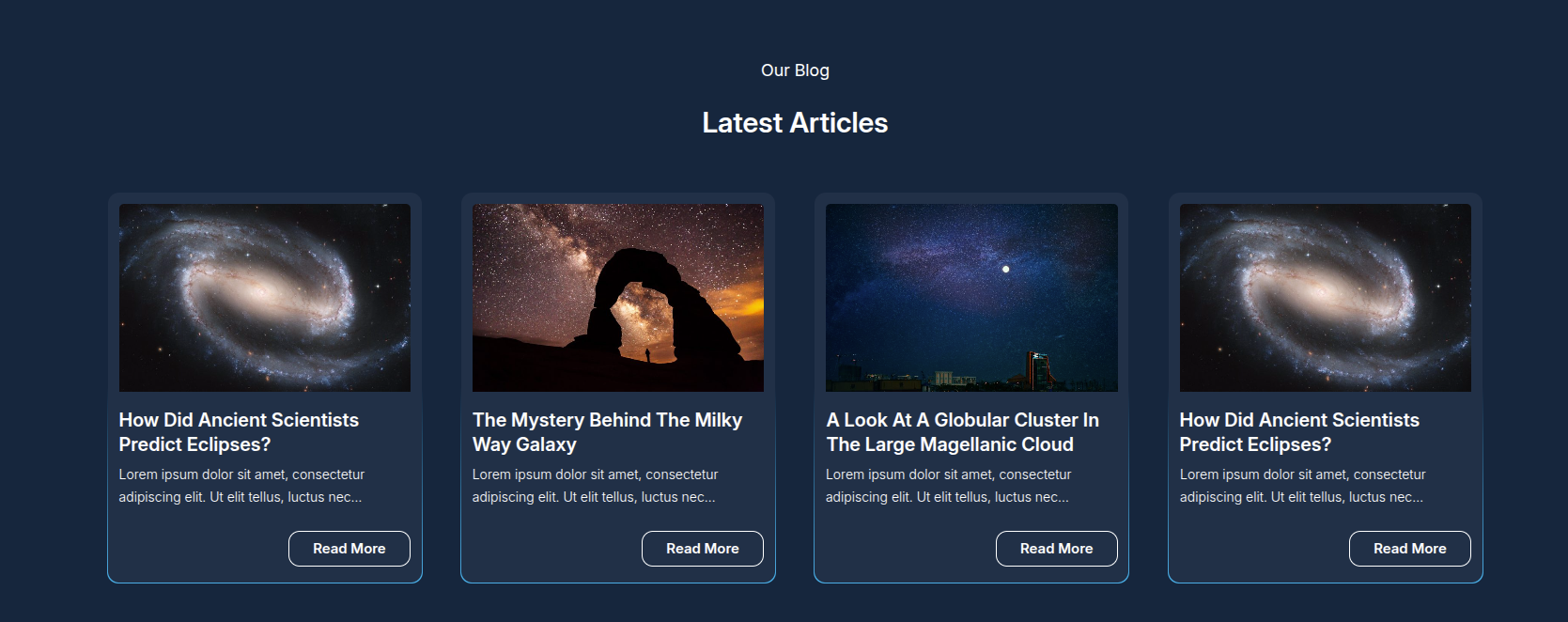
Task: Click Read More on the last eclipse article
Action: (1410, 549)
